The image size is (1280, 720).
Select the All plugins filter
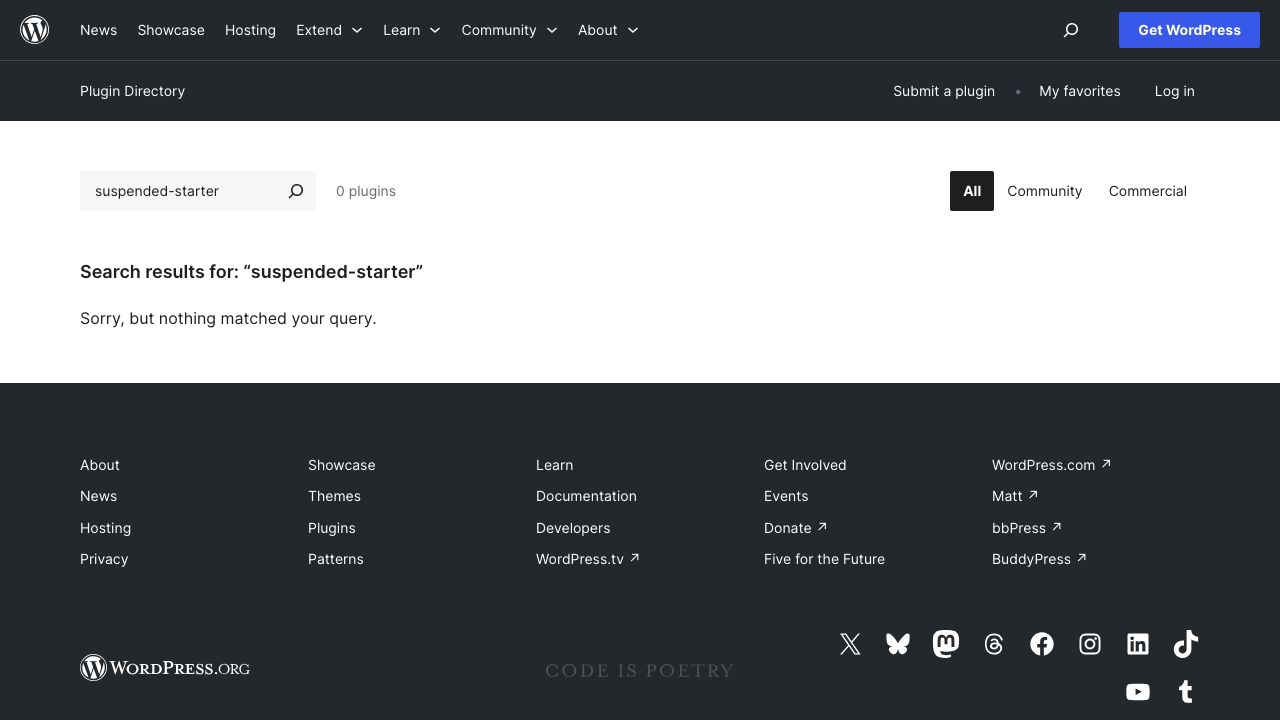(971, 191)
